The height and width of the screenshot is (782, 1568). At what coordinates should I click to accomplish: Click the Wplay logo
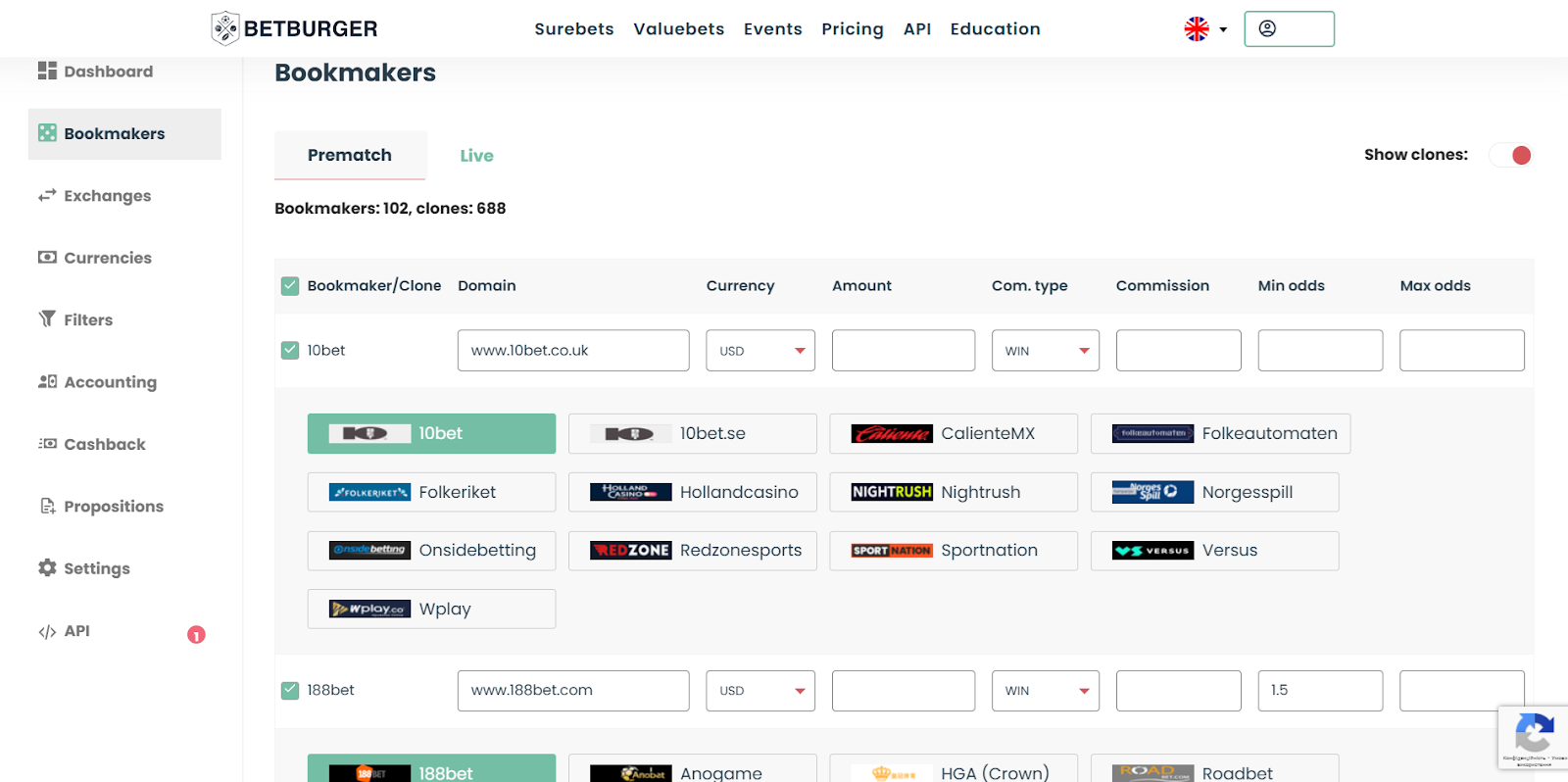pos(369,609)
